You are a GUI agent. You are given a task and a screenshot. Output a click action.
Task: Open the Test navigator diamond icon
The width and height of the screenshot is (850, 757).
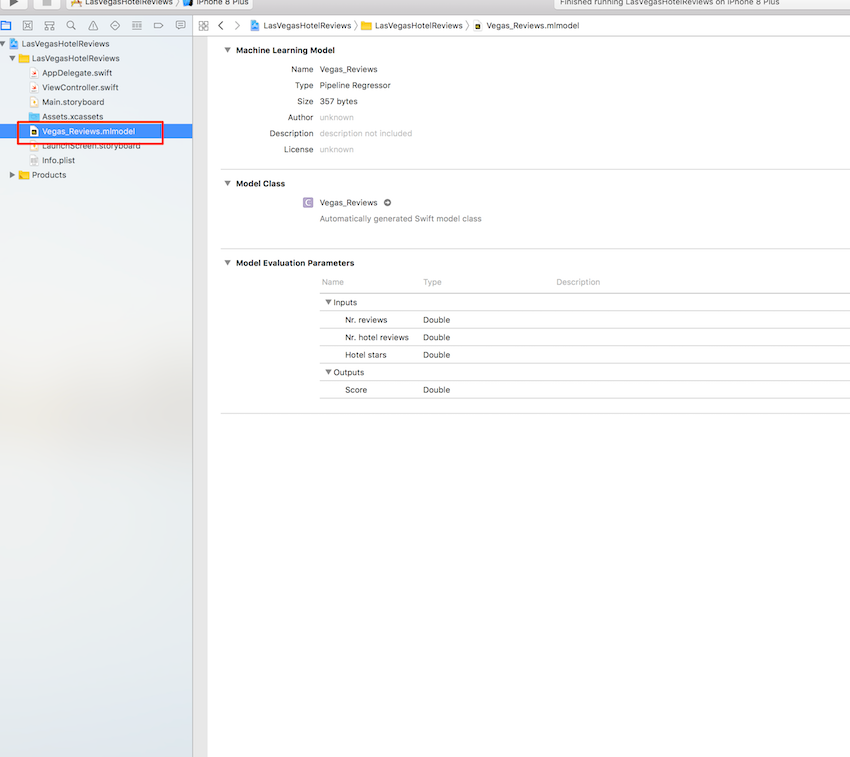(115, 25)
